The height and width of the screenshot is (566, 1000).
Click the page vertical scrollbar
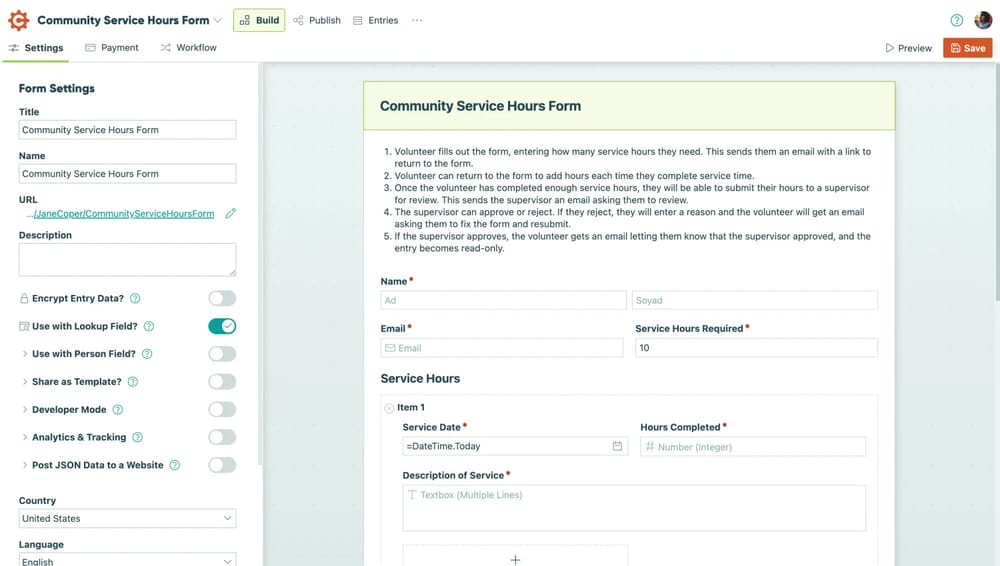[997, 182]
